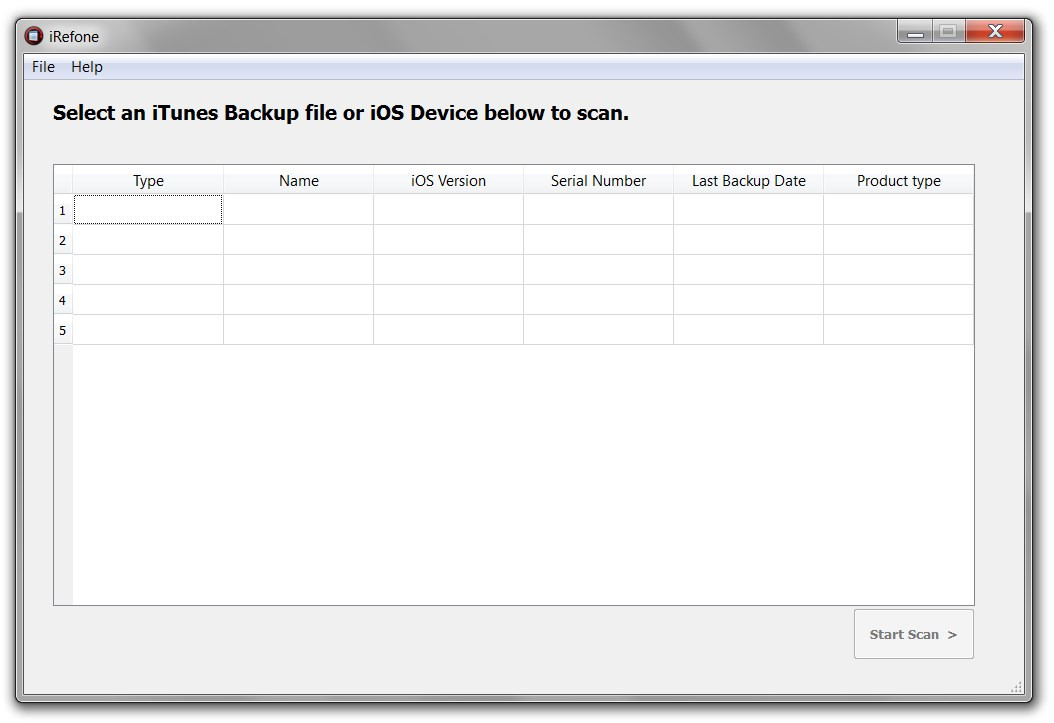Select row 5 header in the table
The height and width of the screenshot is (723, 1054).
click(x=63, y=330)
